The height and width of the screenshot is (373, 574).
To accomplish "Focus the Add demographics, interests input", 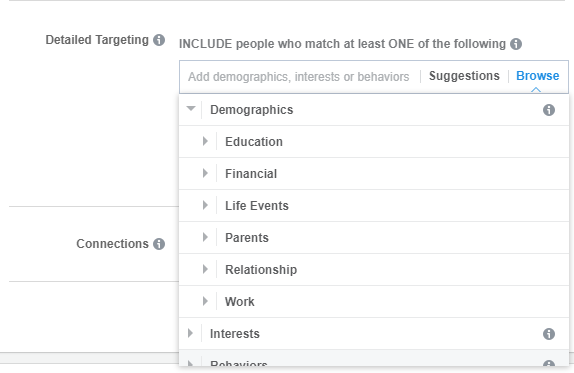I will coord(299,77).
